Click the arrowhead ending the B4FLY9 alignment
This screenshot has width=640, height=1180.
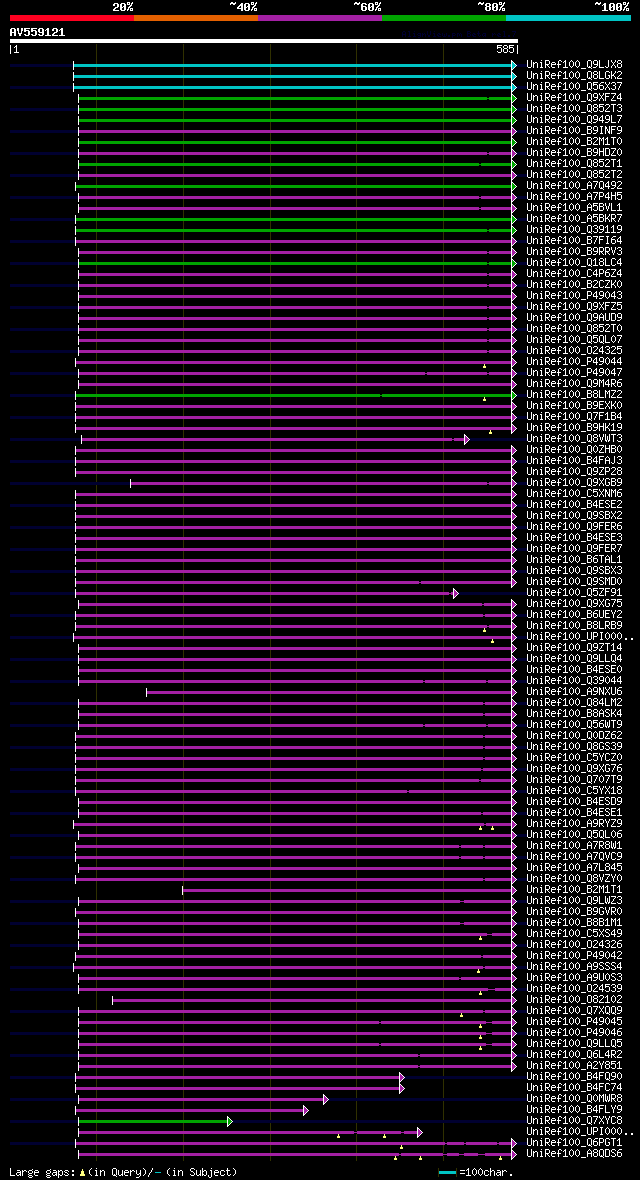tap(306, 1110)
